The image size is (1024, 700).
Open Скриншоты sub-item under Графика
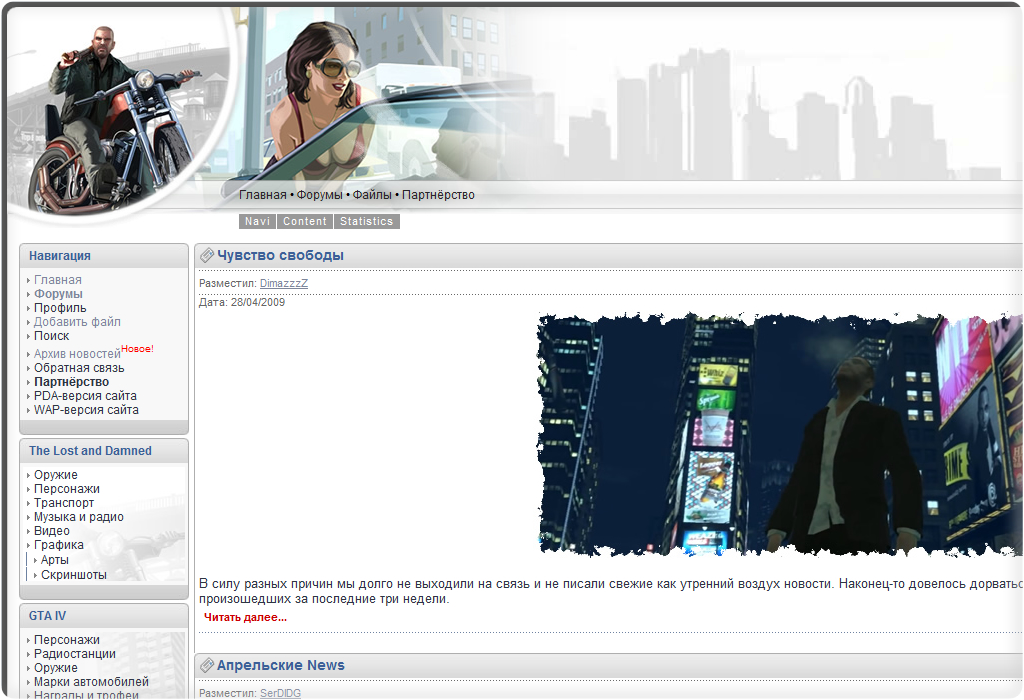click(x=74, y=575)
